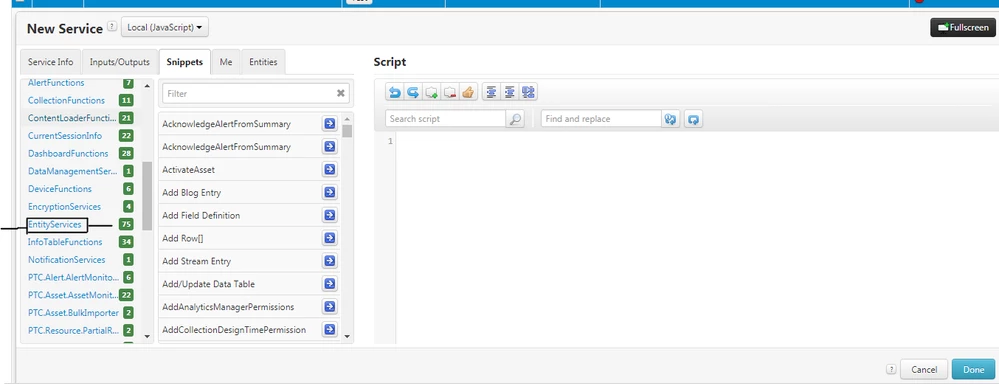Click the add comment icon with green plus
This screenshot has height=384, width=999.
pyautogui.click(x=431, y=92)
